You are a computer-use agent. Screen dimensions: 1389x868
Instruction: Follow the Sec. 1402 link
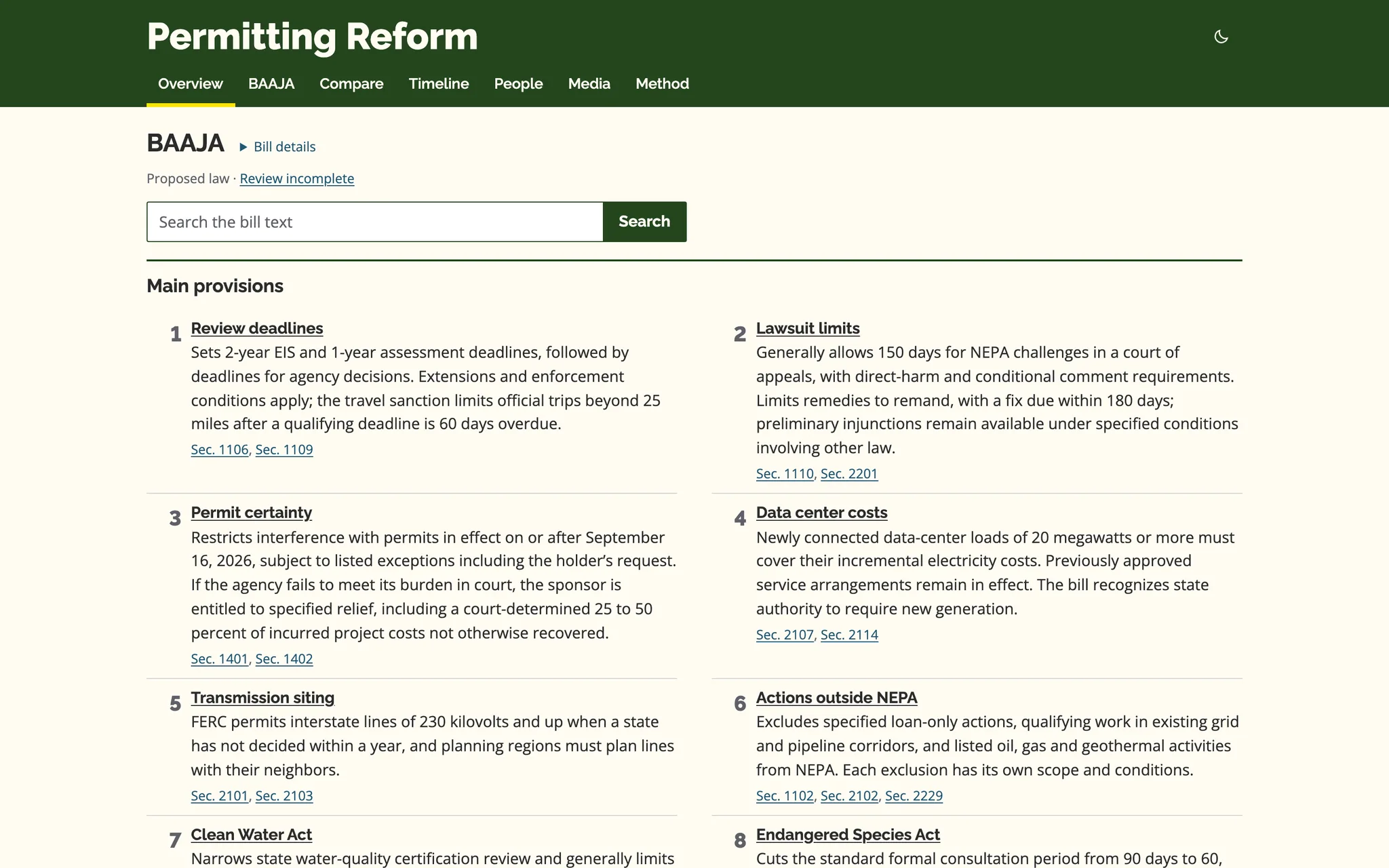click(x=284, y=659)
